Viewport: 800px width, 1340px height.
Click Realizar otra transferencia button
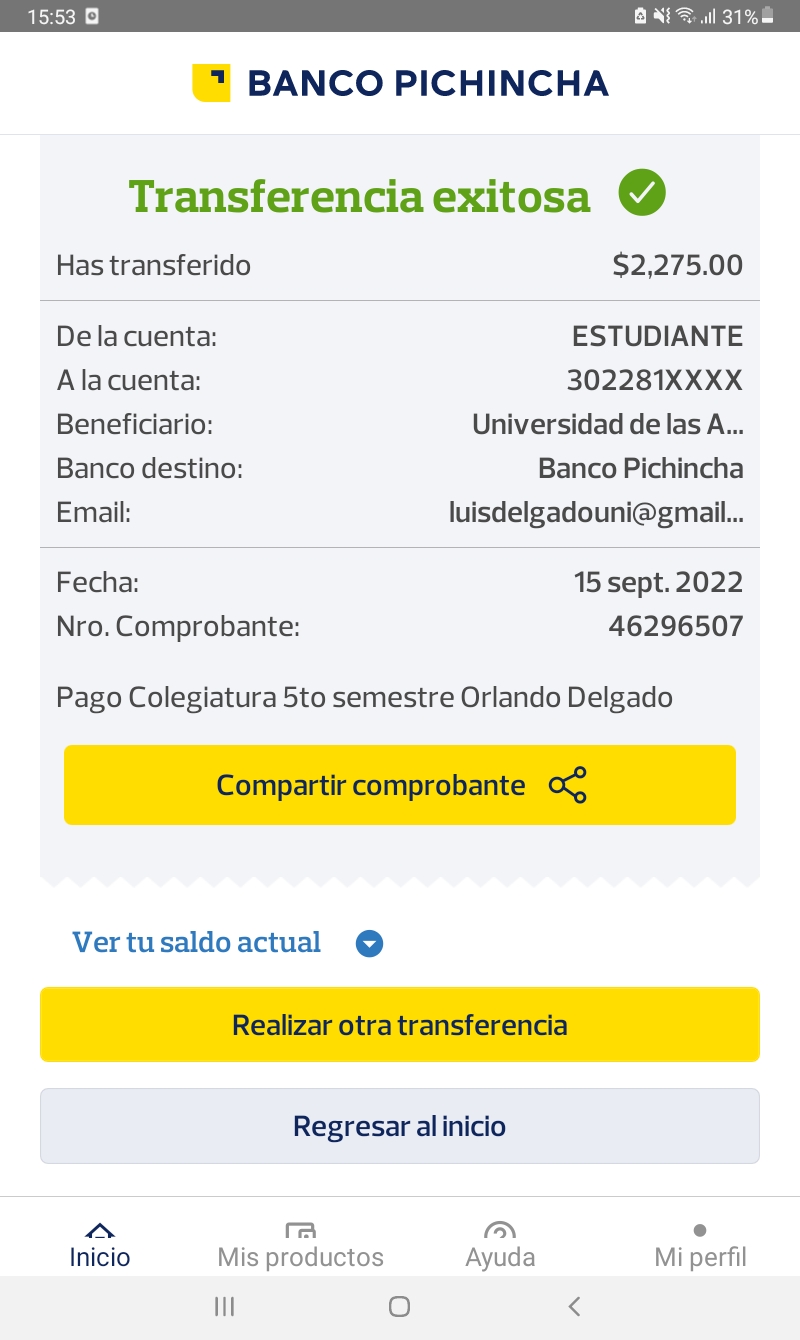400,1025
